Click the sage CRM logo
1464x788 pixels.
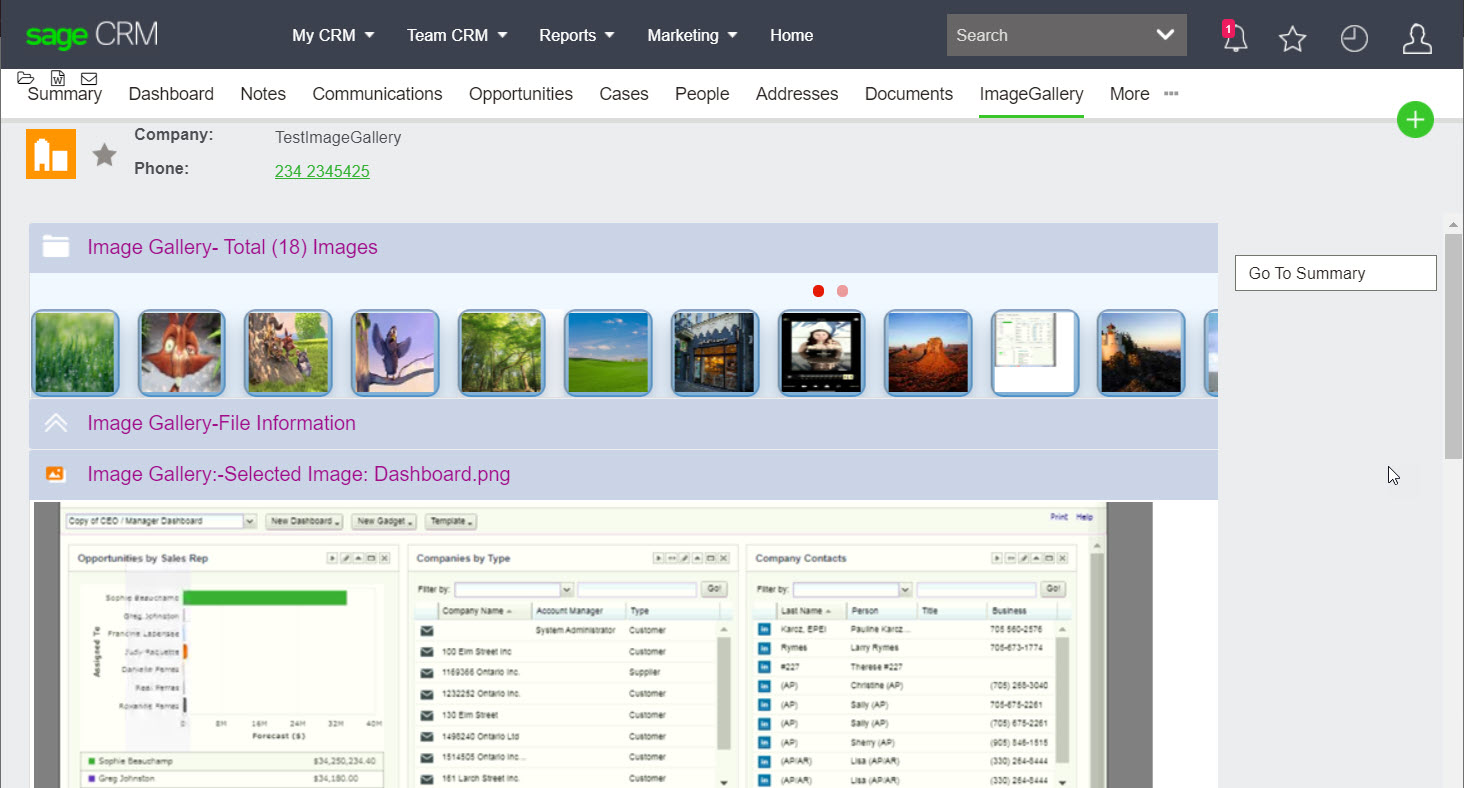pyautogui.click(x=92, y=35)
